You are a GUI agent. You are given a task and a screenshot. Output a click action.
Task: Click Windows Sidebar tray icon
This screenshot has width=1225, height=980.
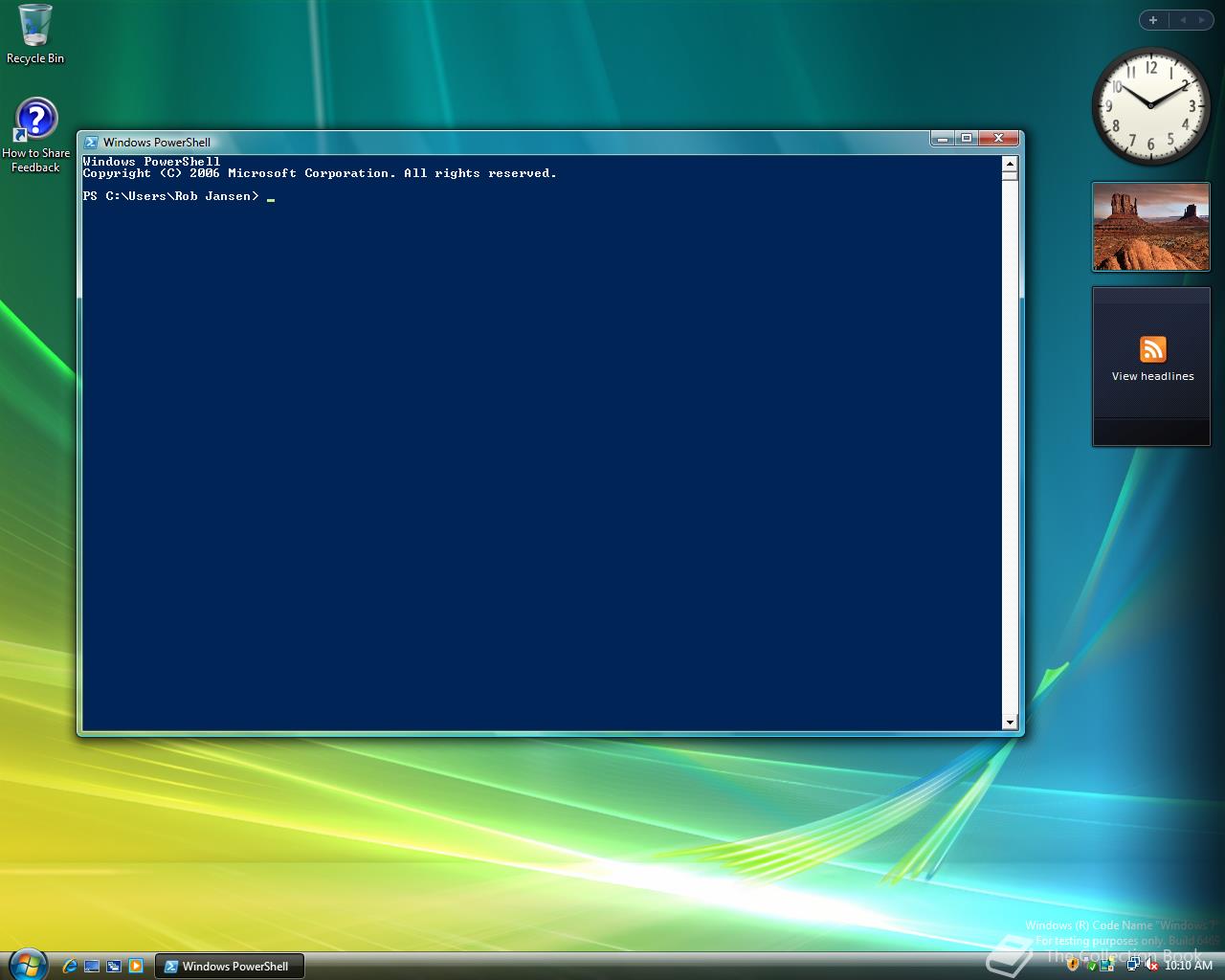[1107, 965]
